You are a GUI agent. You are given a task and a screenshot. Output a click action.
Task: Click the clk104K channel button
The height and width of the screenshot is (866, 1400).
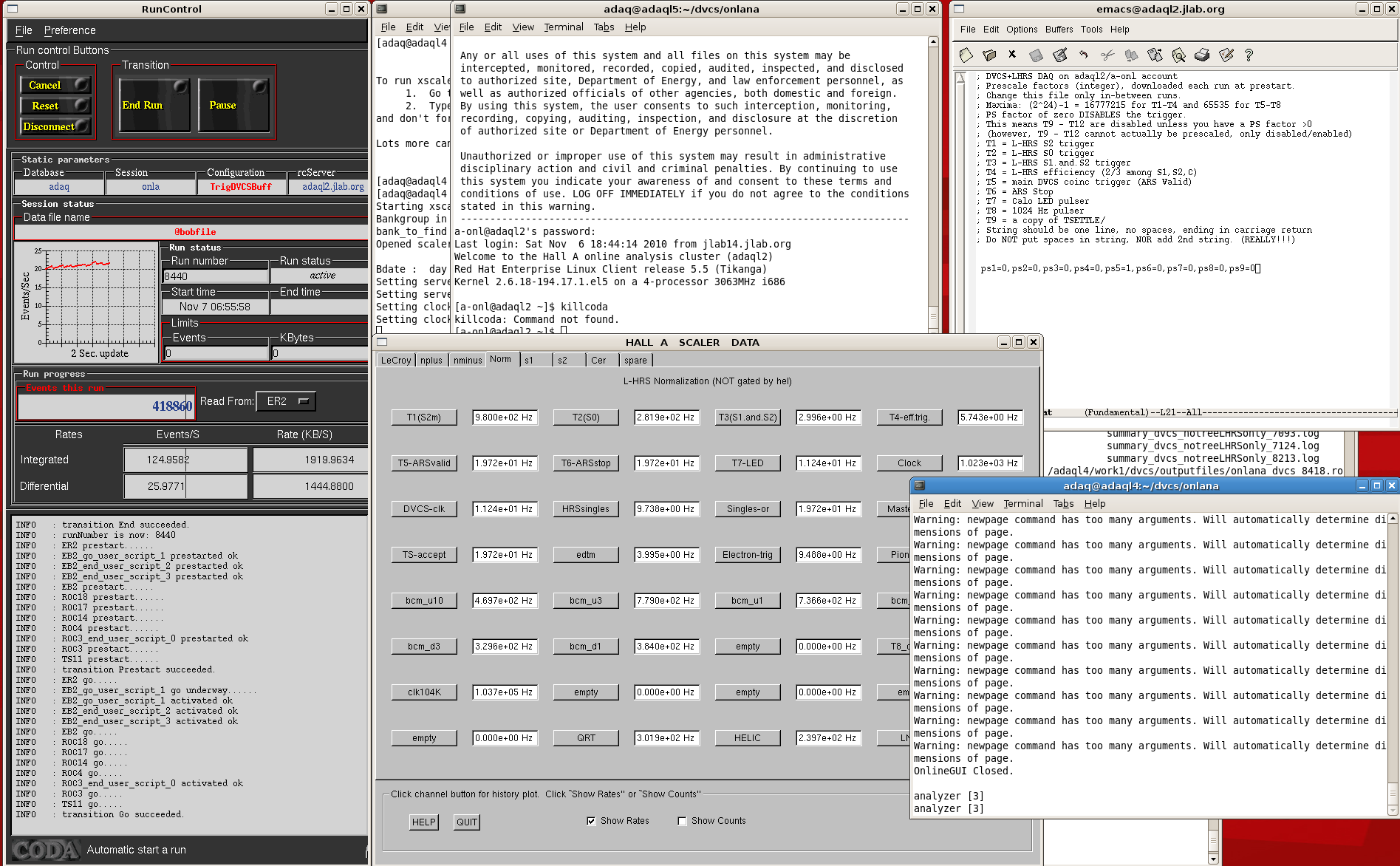coord(424,692)
